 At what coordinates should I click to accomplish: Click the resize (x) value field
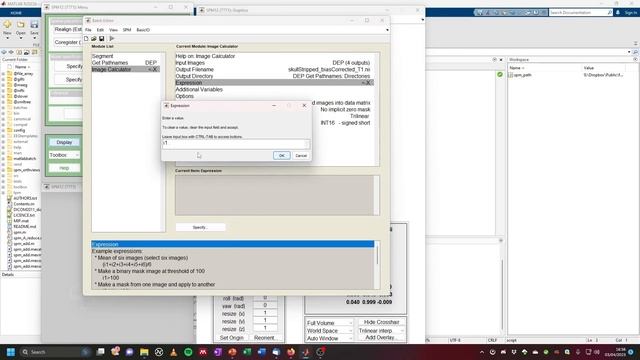tap(265, 313)
